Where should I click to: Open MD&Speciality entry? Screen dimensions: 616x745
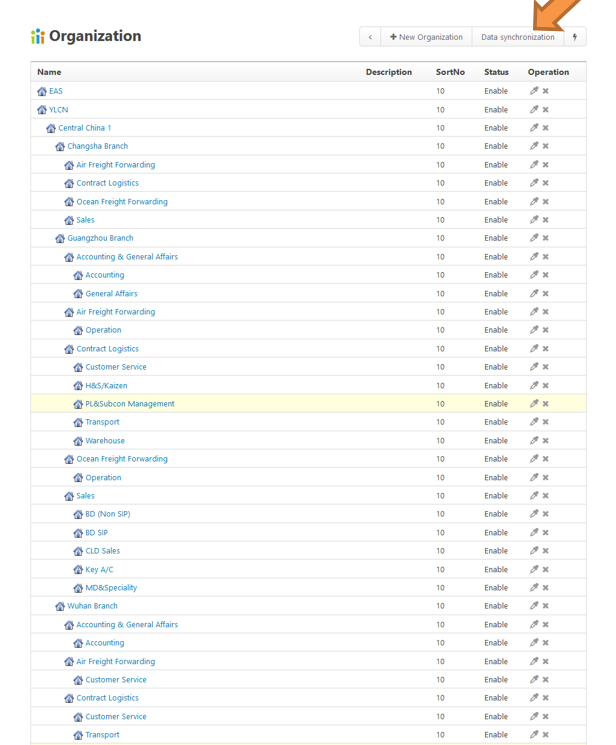(x=111, y=588)
